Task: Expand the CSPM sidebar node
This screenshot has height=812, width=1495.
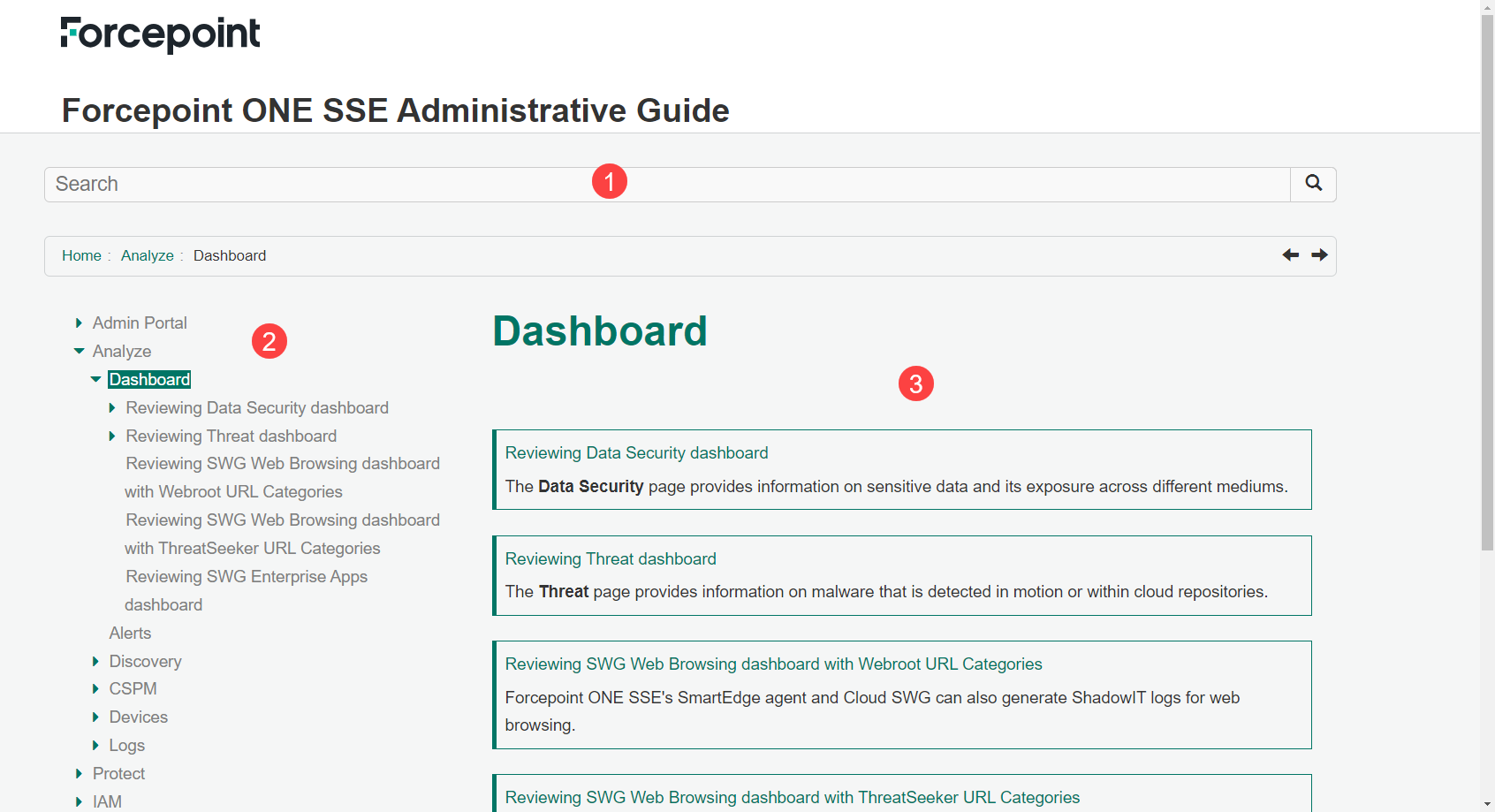Action: click(x=96, y=688)
